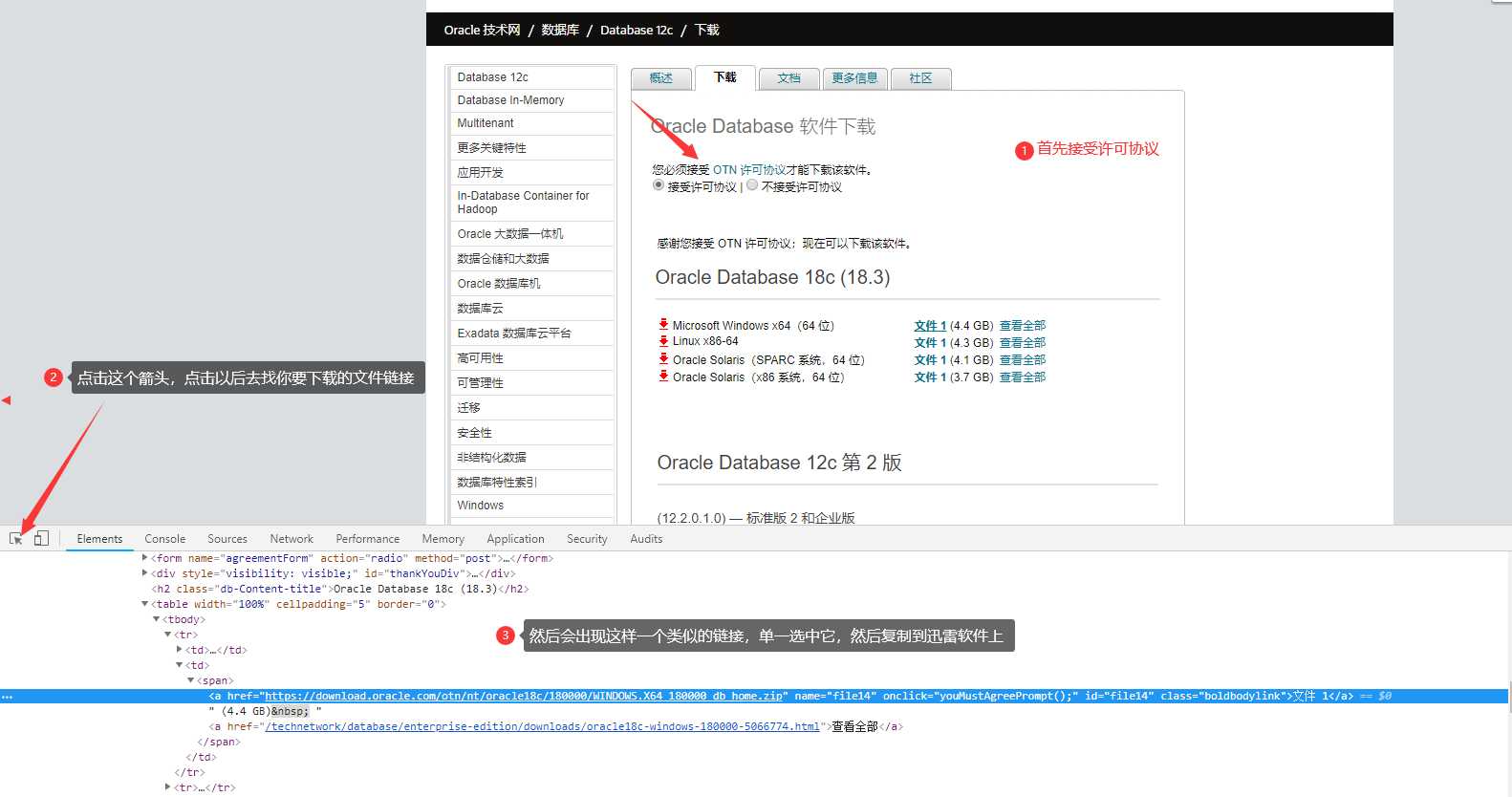
Task: Click the 数据库 breadcrumb link
Action: click(x=560, y=30)
